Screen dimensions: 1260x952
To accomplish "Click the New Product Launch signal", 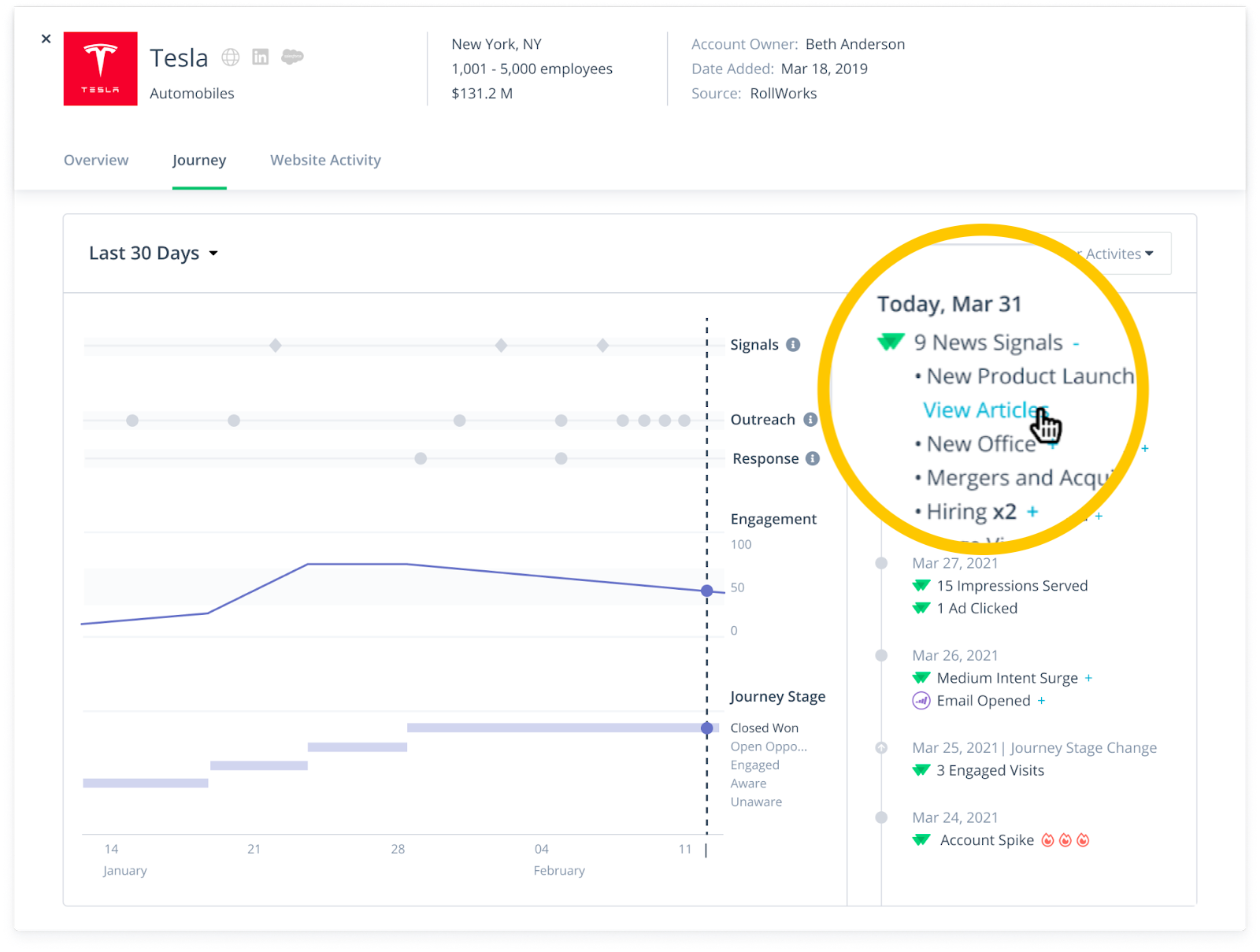I will tap(1030, 376).
